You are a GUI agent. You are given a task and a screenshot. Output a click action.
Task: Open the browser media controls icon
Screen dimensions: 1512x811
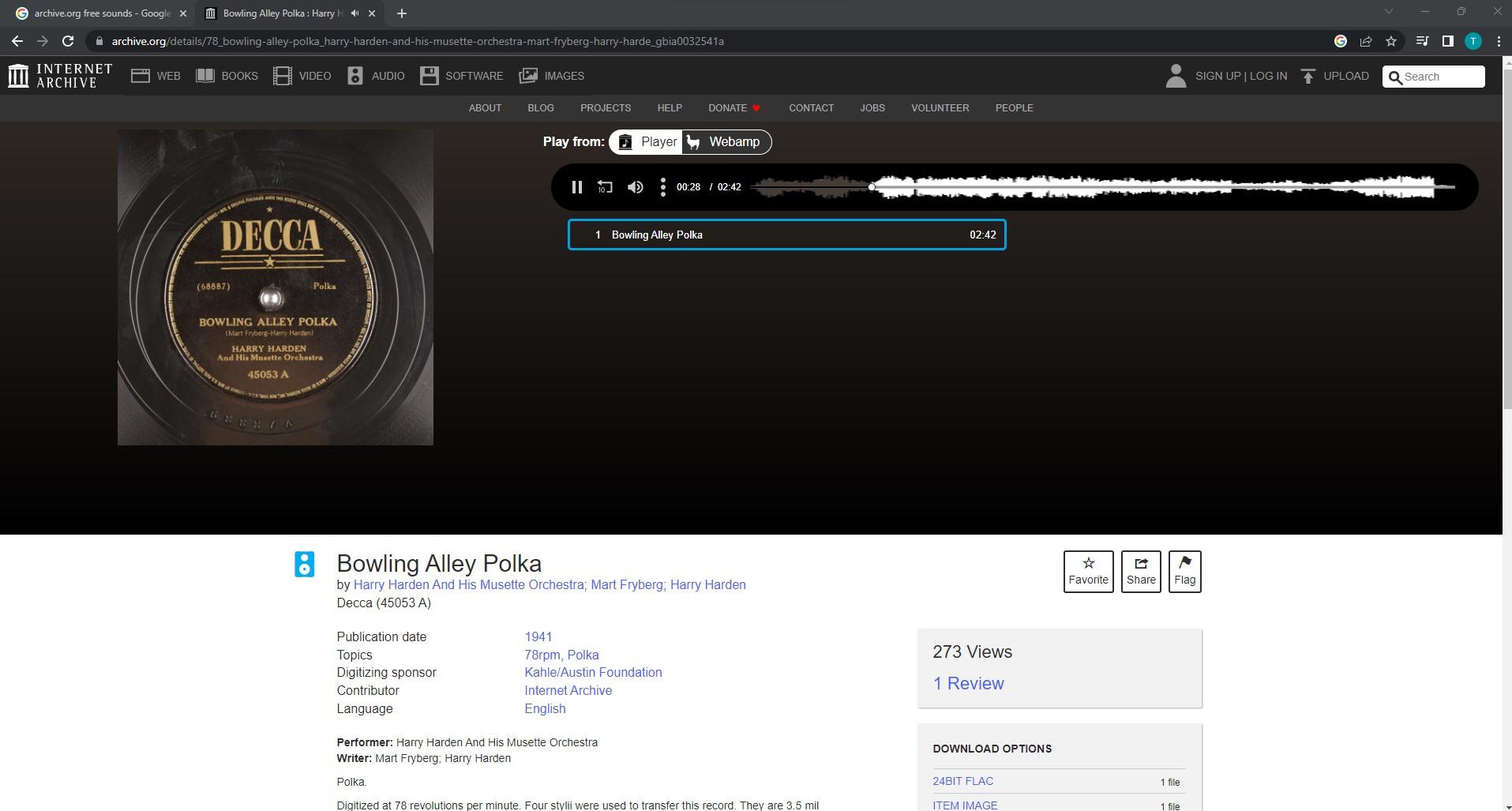coord(1422,41)
